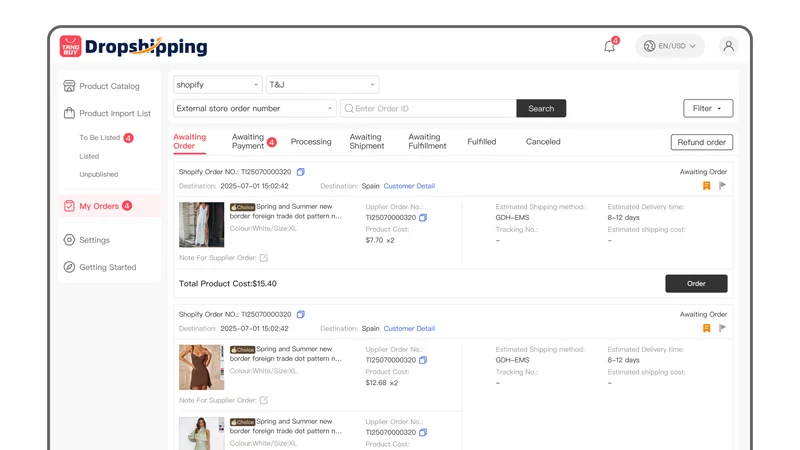800x450 pixels.
Task: Click the Enter Order ID field
Action: (429, 108)
